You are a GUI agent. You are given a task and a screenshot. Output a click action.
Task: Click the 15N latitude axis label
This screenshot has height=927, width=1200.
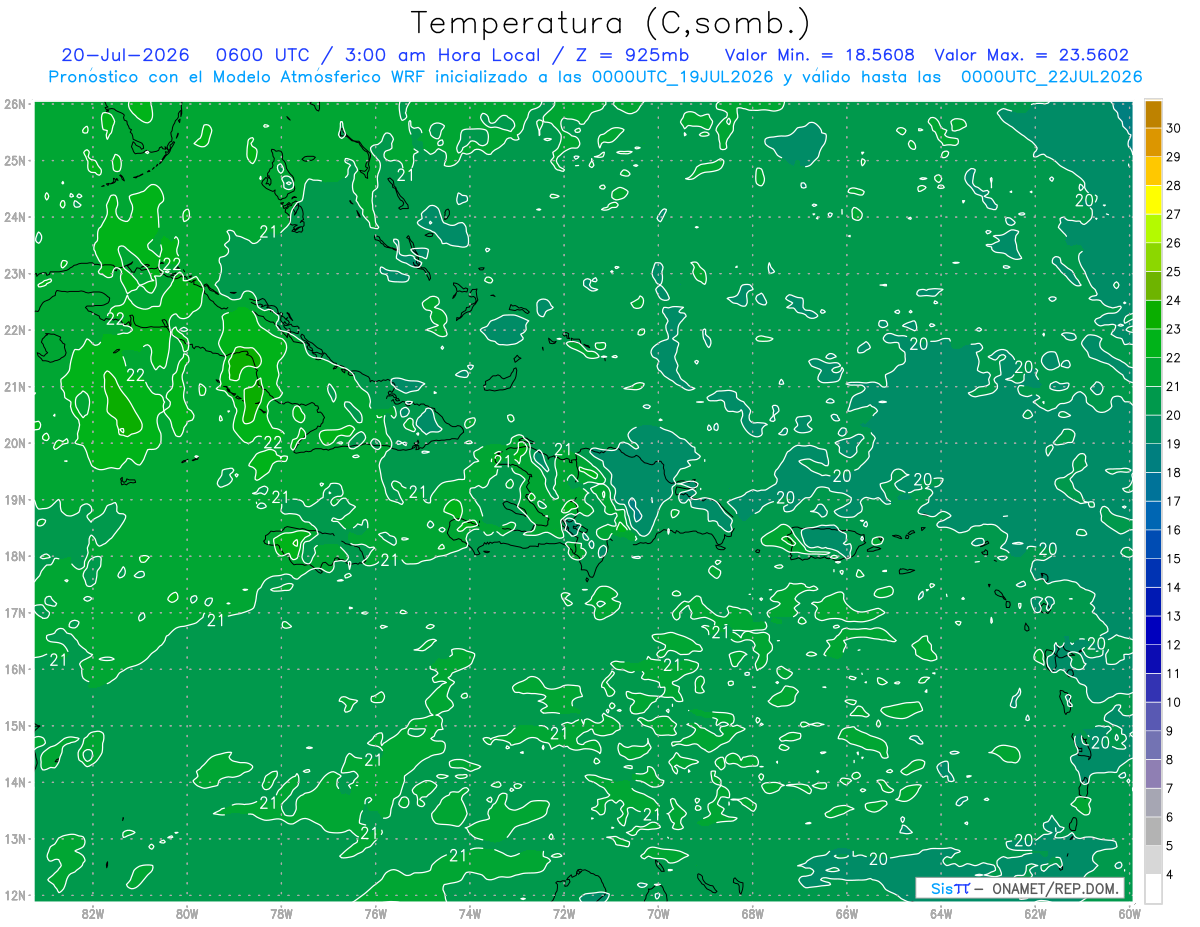(15, 725)
